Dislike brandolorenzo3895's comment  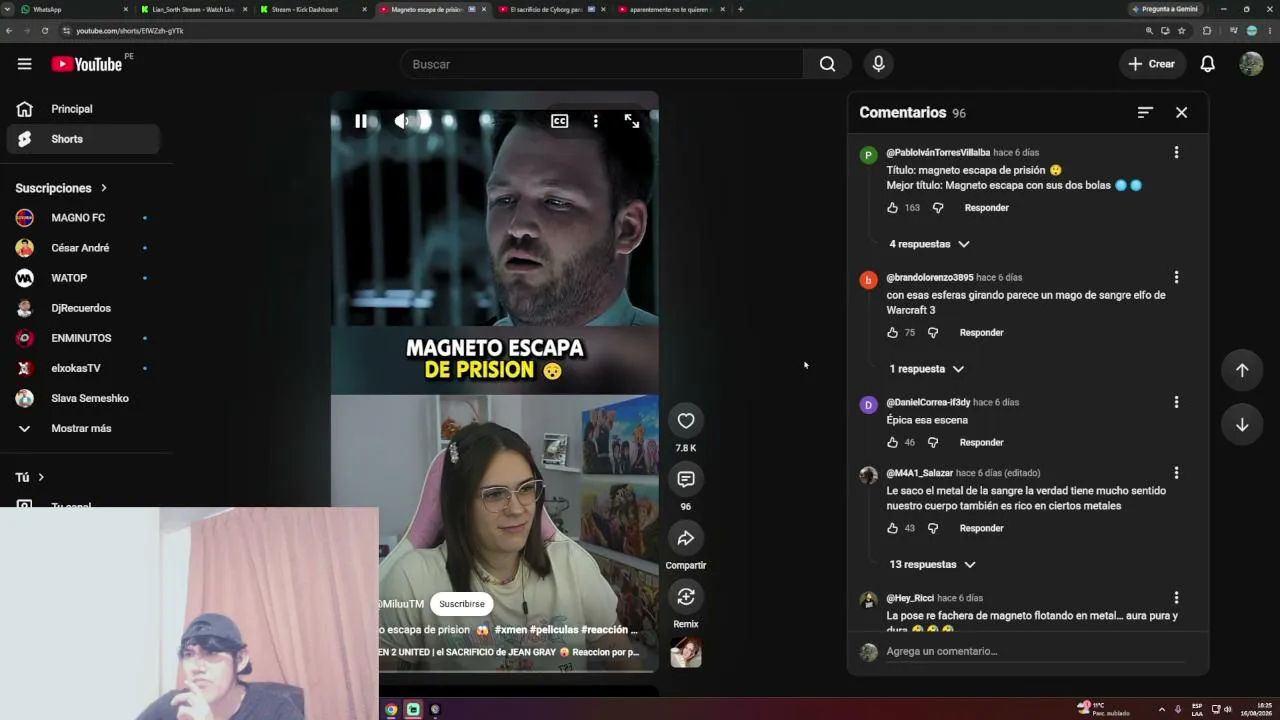click(933, 333)
